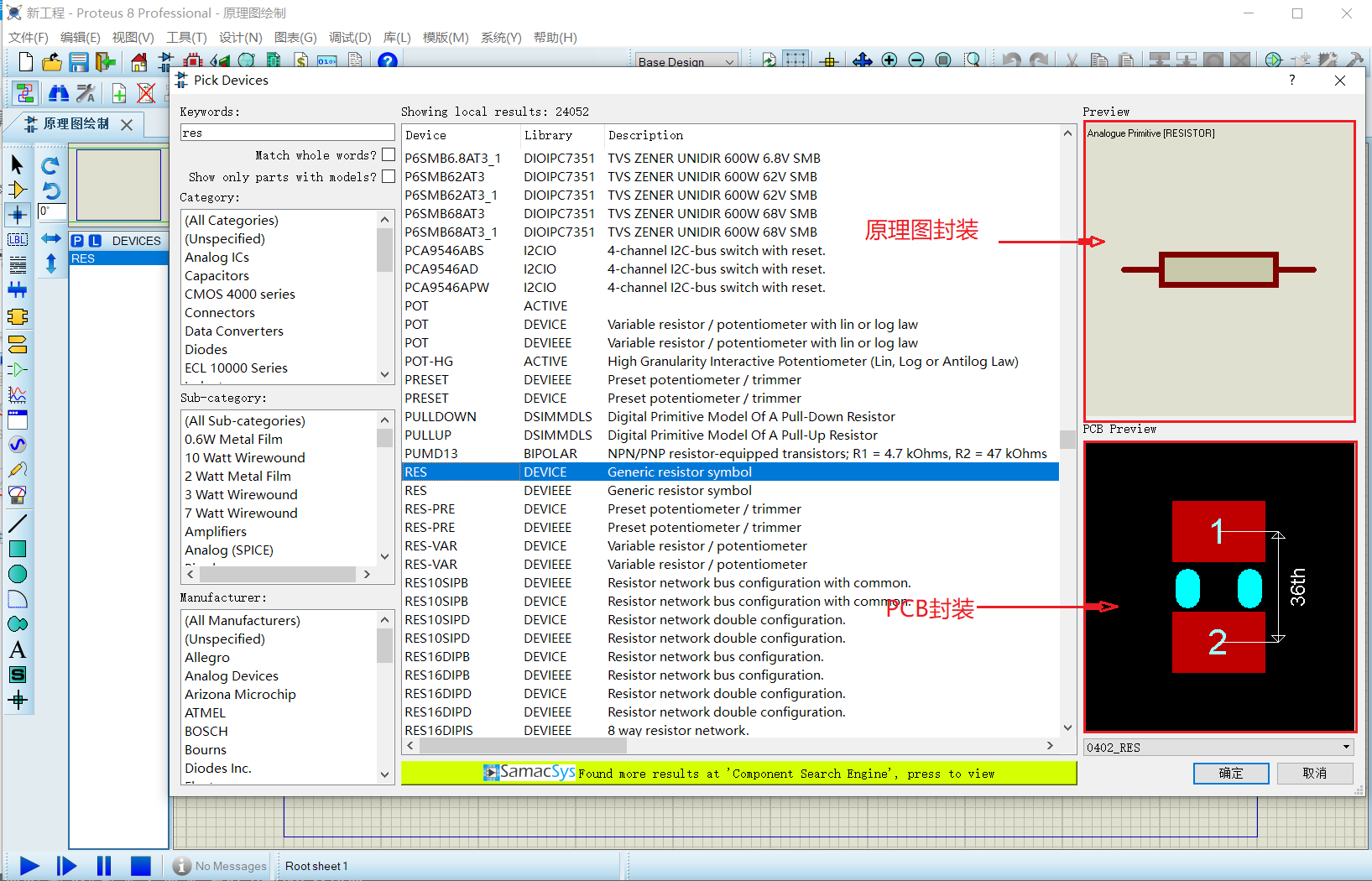Select the 2D symbol S tool
This screenshot has width=1372, height=881.
point(17,675)
